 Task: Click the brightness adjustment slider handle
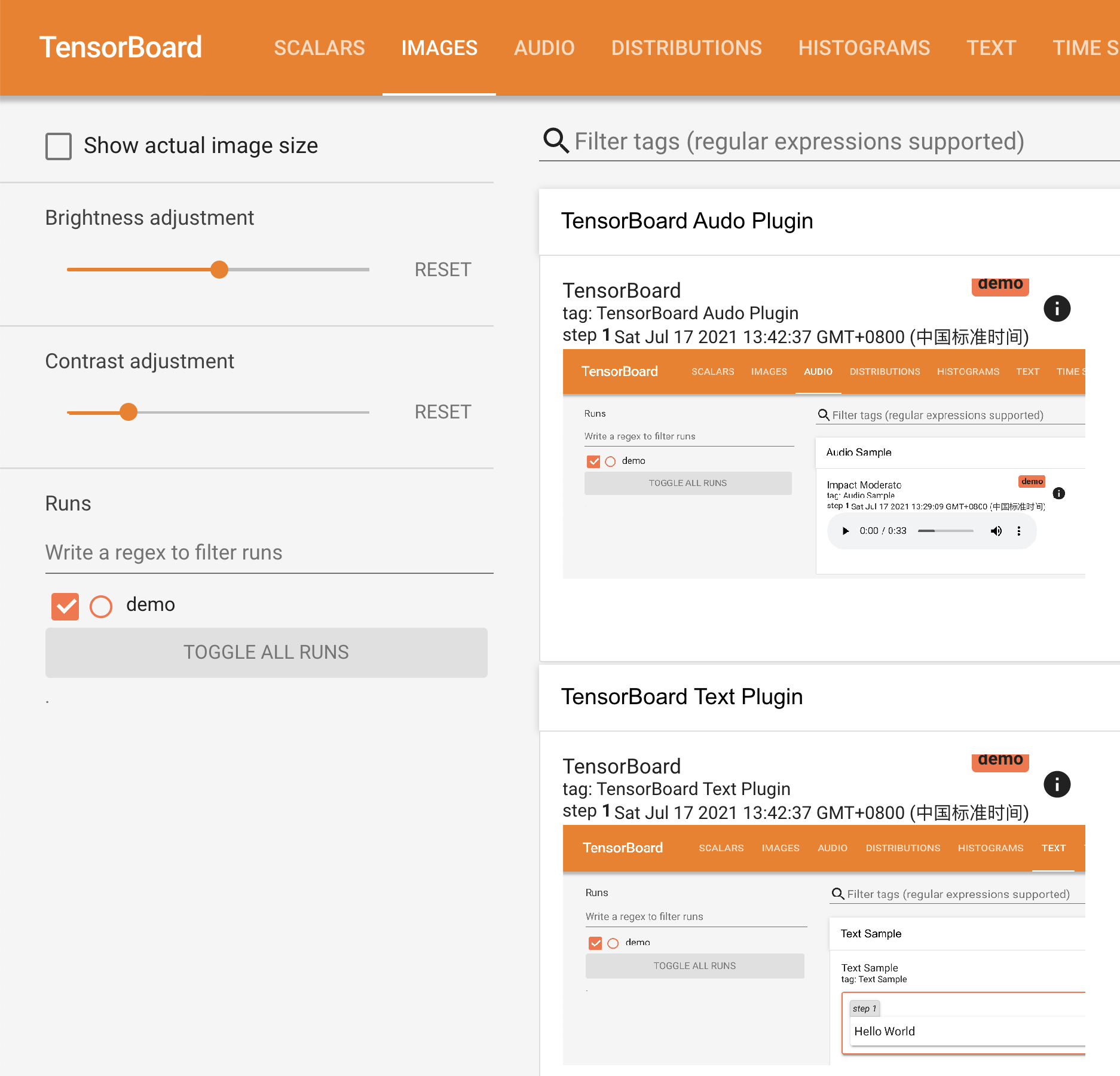219,270
